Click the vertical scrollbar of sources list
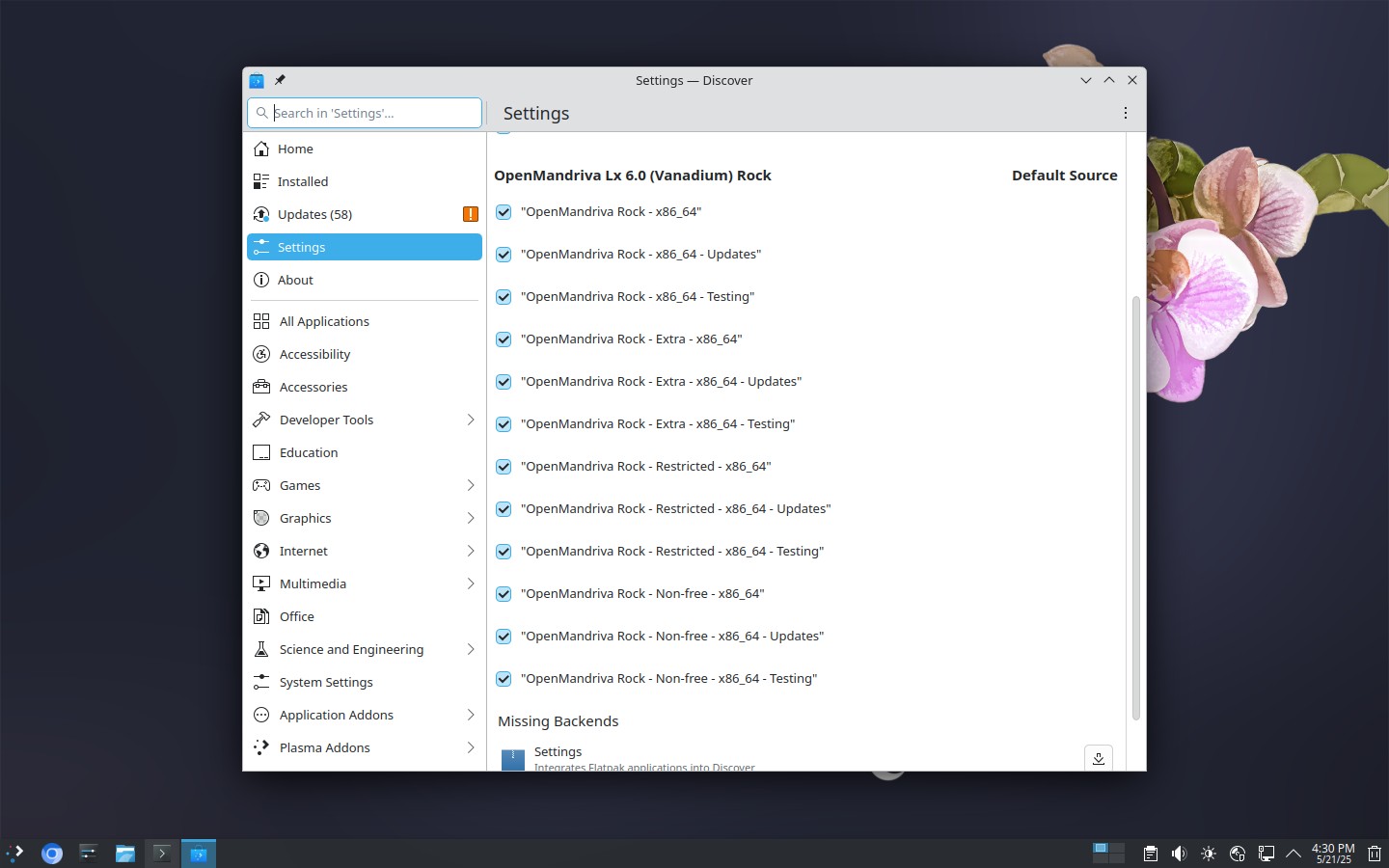 (1135, 507)
